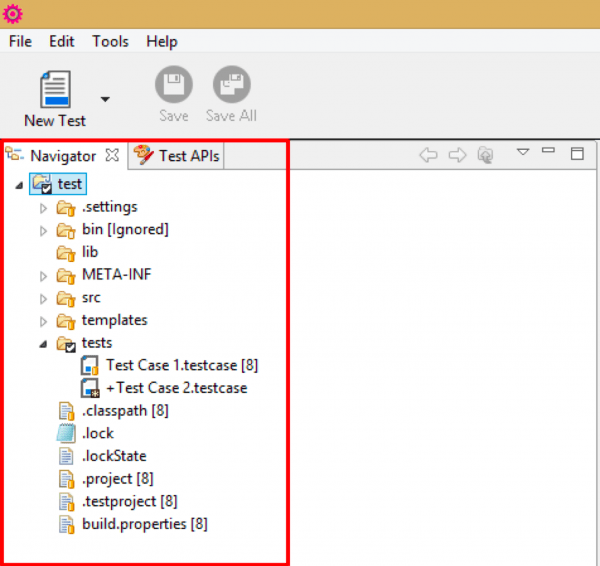The width and height of the screenshot is (600, 566).
Task: Select 'META-INF' in the tree
Action: click(x=117, y=274)
